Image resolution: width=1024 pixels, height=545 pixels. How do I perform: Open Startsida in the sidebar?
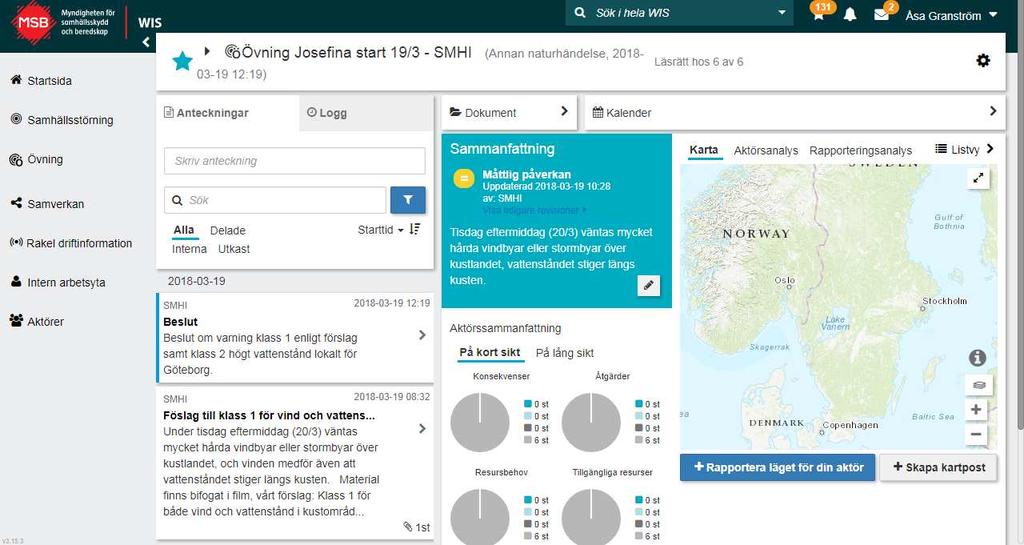click(41, 80)
